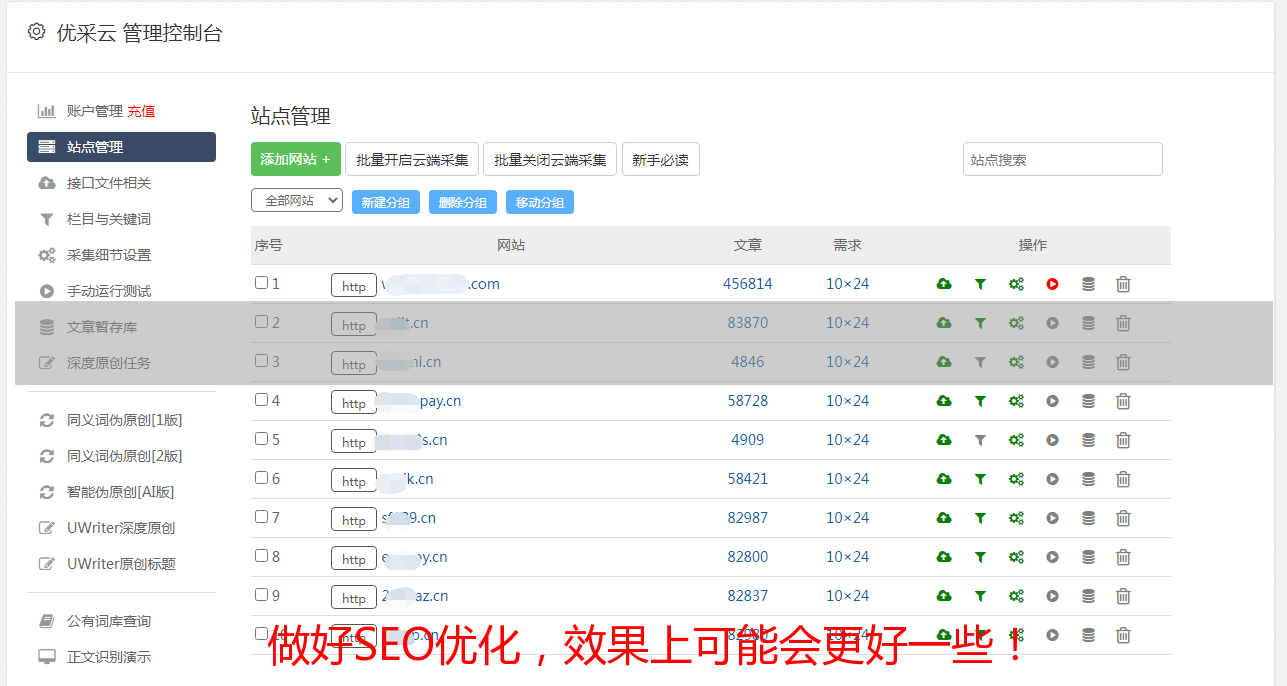Click the 批量开启云端采集 button
Viewport: 1287px width, 686px height.
tap(412, 159)
